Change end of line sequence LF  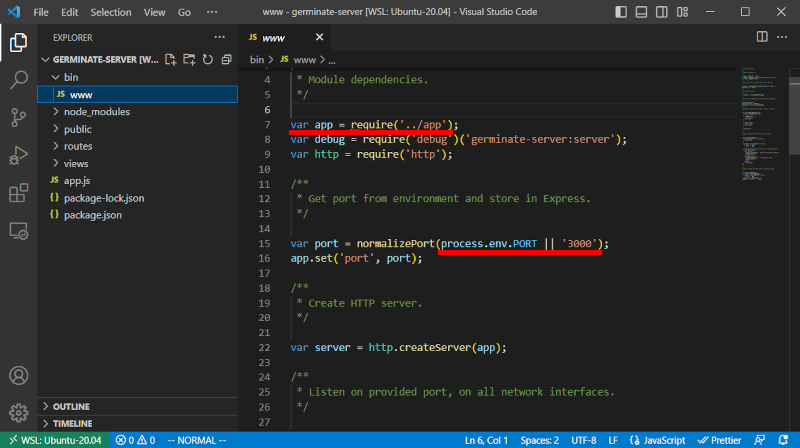[x=613, y=440]
